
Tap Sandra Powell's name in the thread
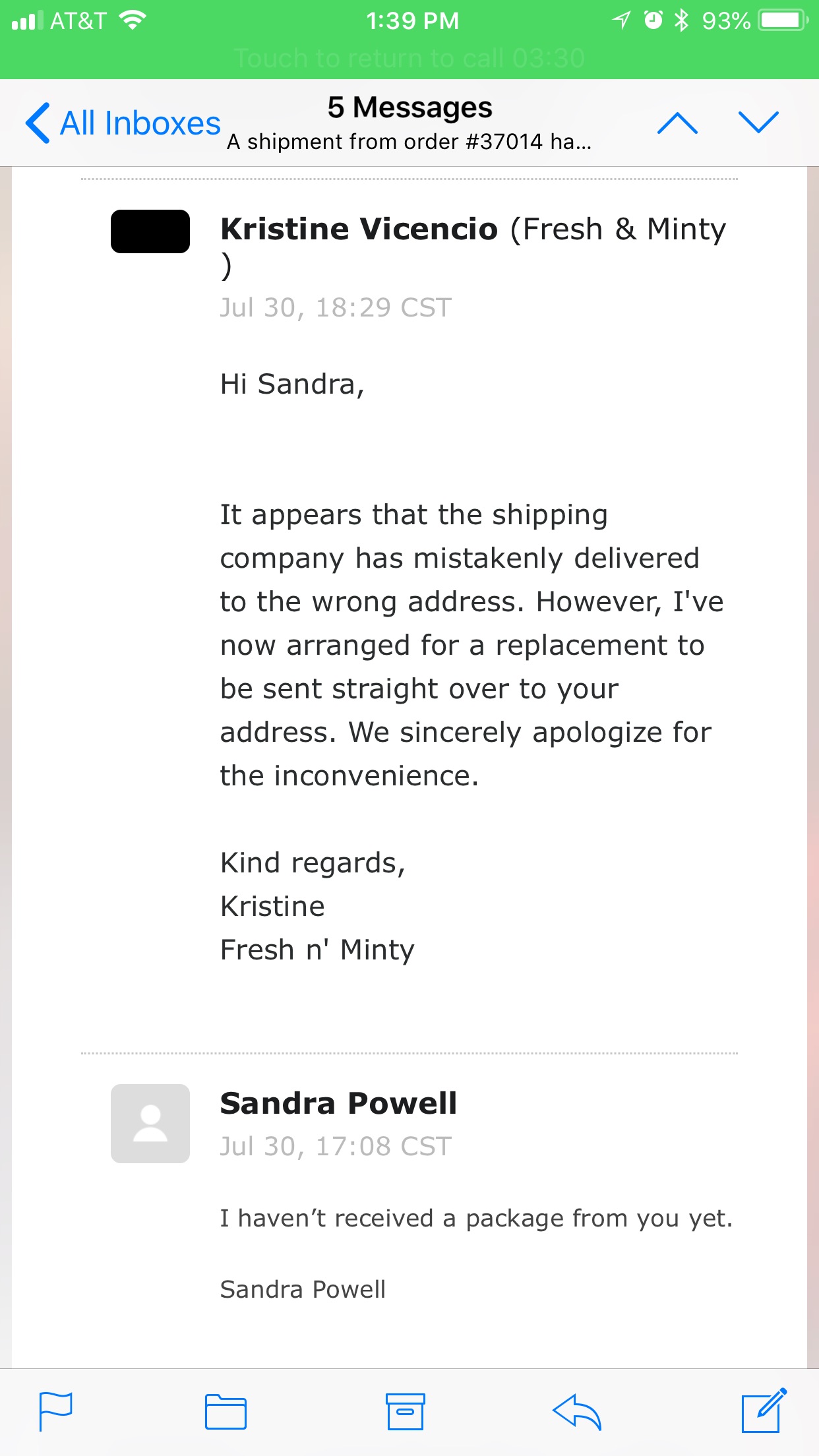point(339,1103)
